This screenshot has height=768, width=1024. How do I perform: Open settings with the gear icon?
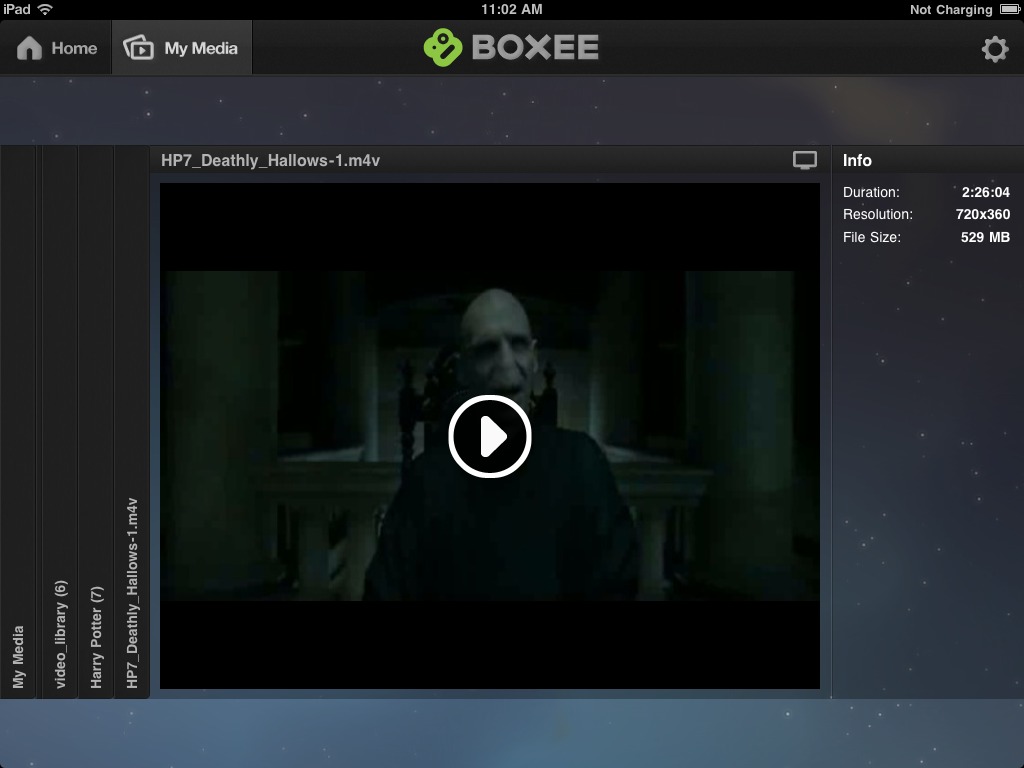pyautogui.click(x=994, y=49)
